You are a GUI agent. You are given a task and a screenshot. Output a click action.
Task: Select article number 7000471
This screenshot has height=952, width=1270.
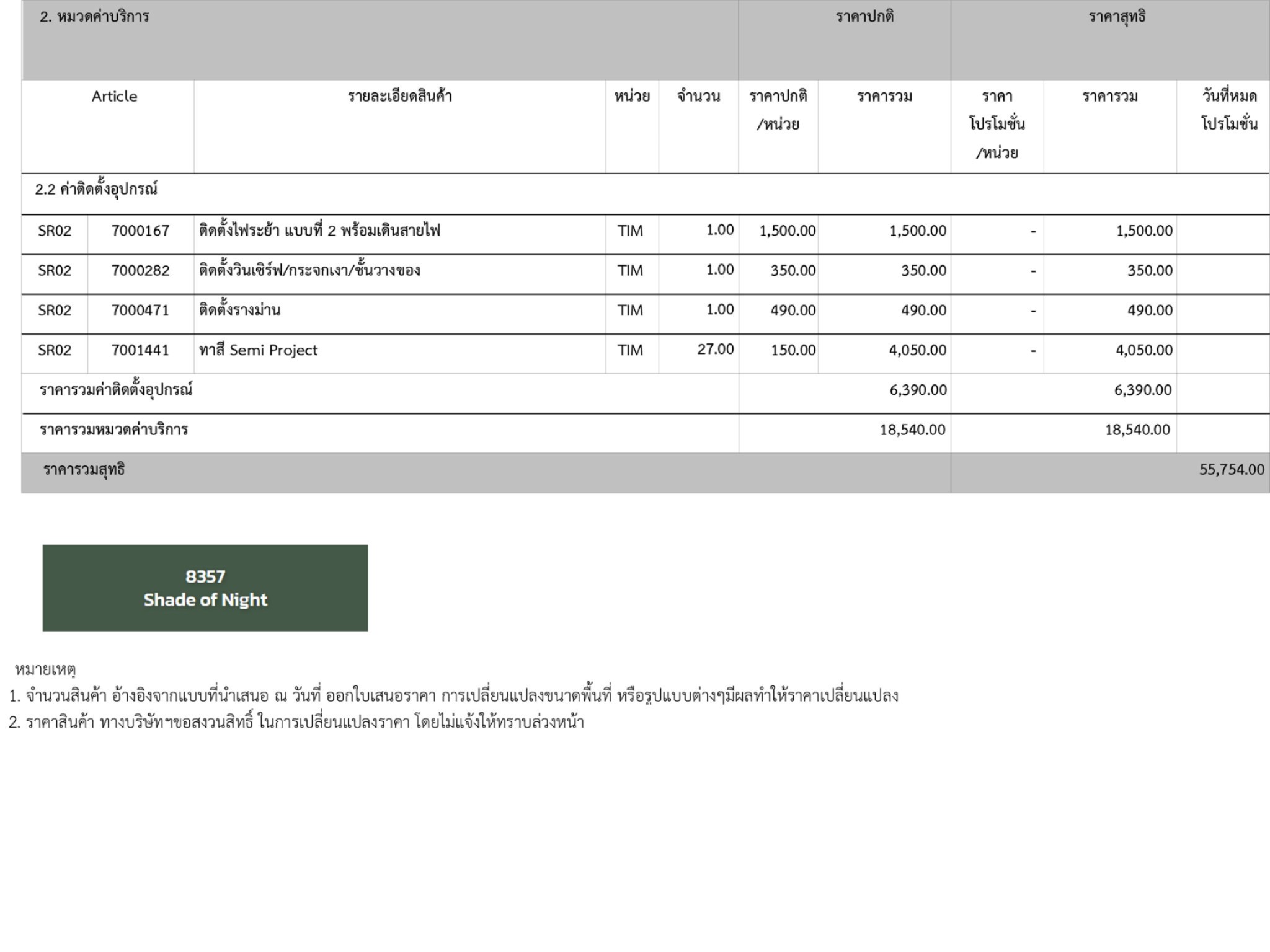(140, 310)
